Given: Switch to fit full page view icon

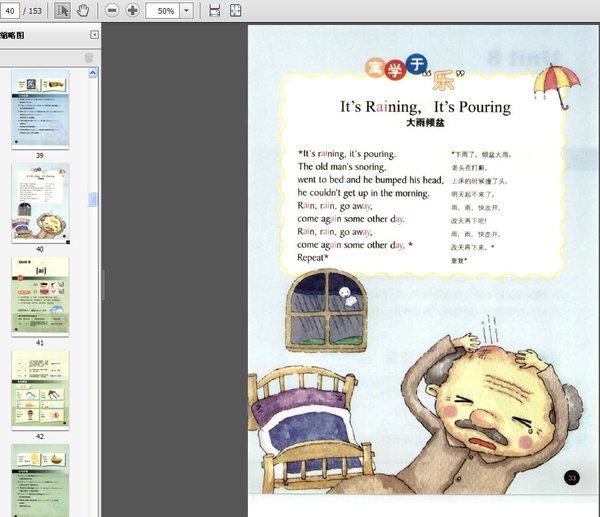Looking at the screenshot, I should (x=236, y=10).
